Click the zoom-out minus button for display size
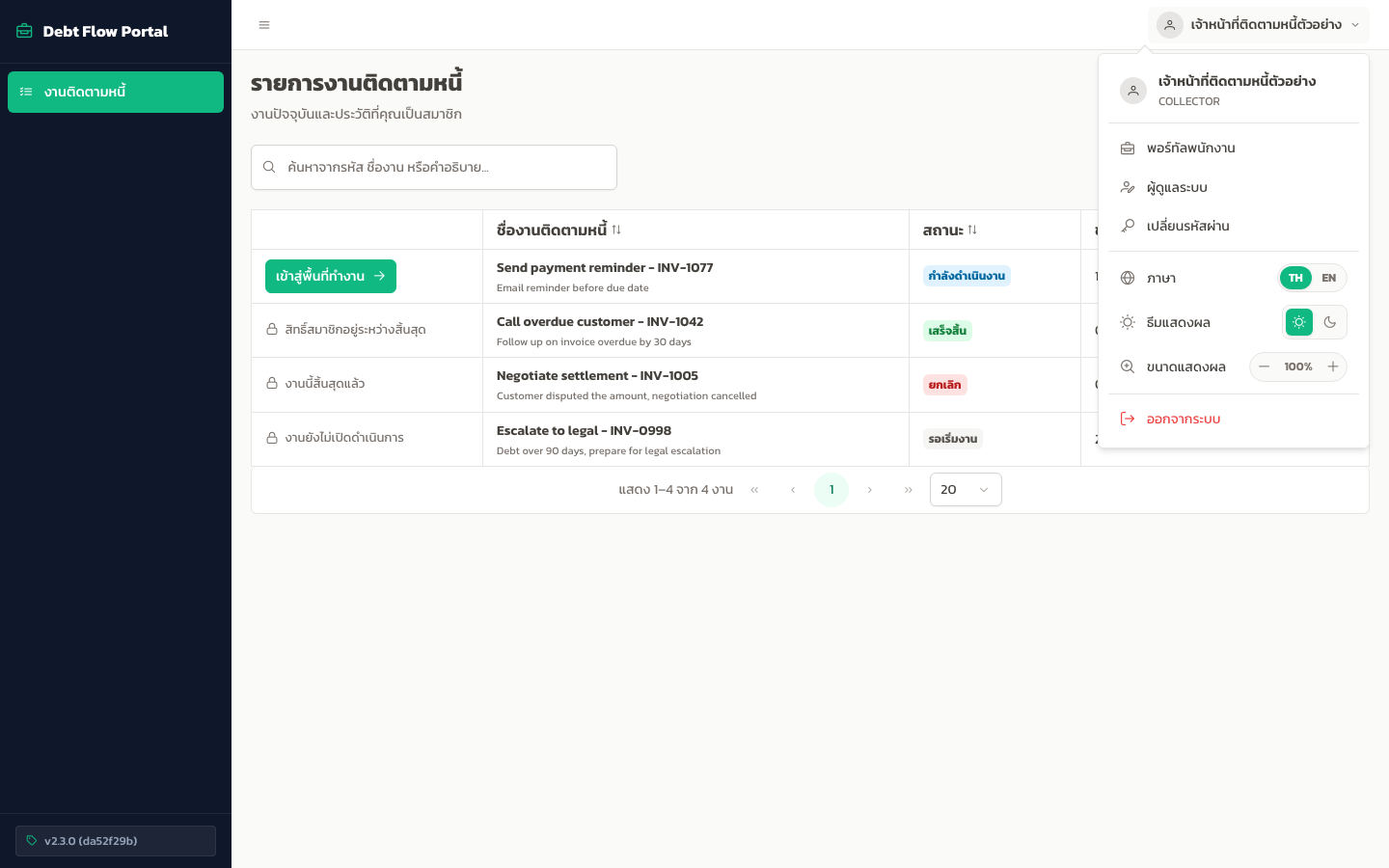Image resolution: width=1389 pixels, height=868 pixels. pos(1264,366)
